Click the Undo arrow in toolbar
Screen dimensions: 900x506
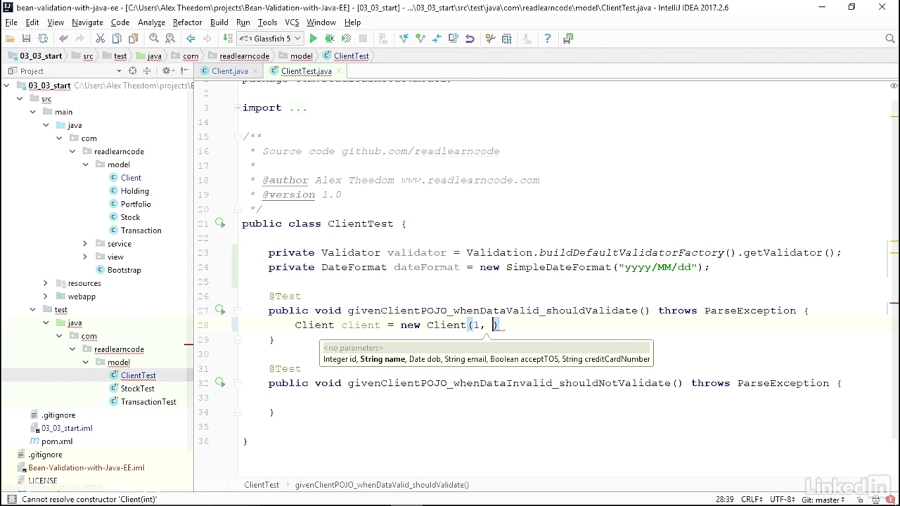tap(63, 39)
